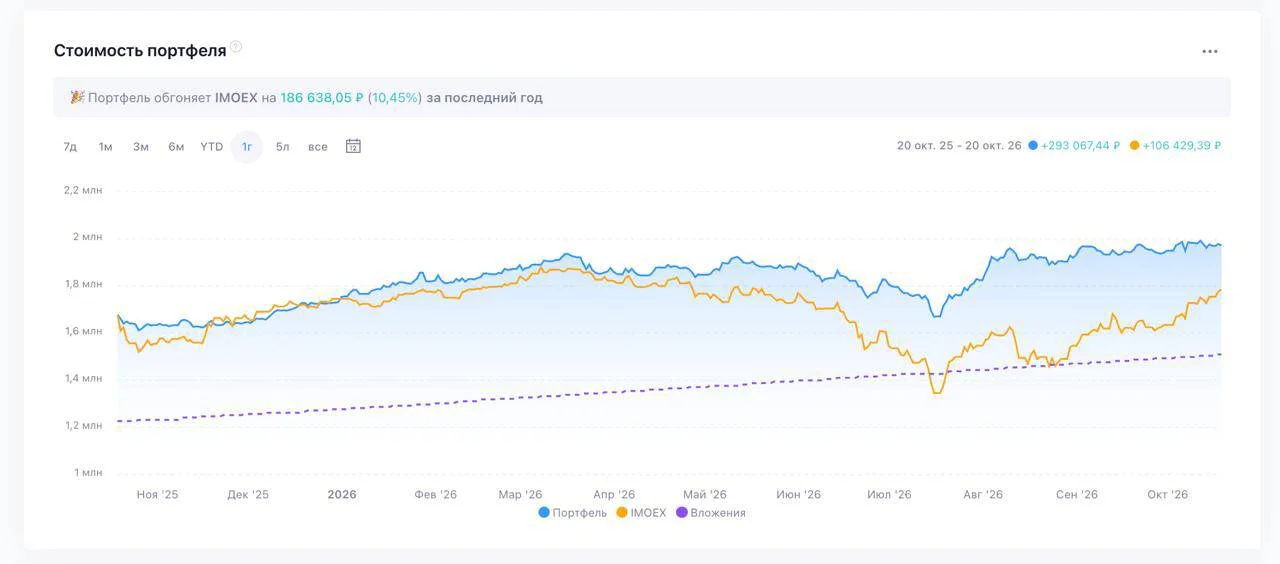Click the help icon beside Стоимость портфеля

[236, 47]
